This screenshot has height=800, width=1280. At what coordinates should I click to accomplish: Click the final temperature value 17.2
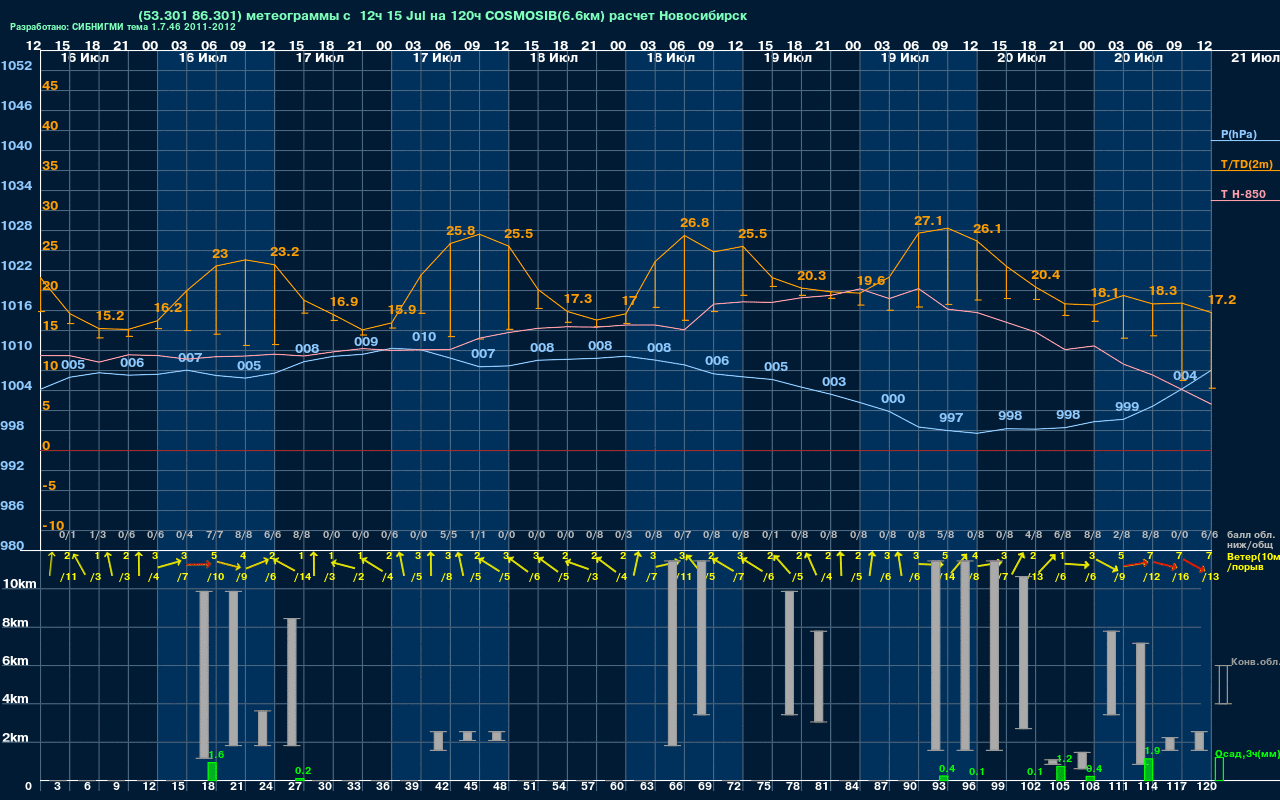pos(1222,300)
